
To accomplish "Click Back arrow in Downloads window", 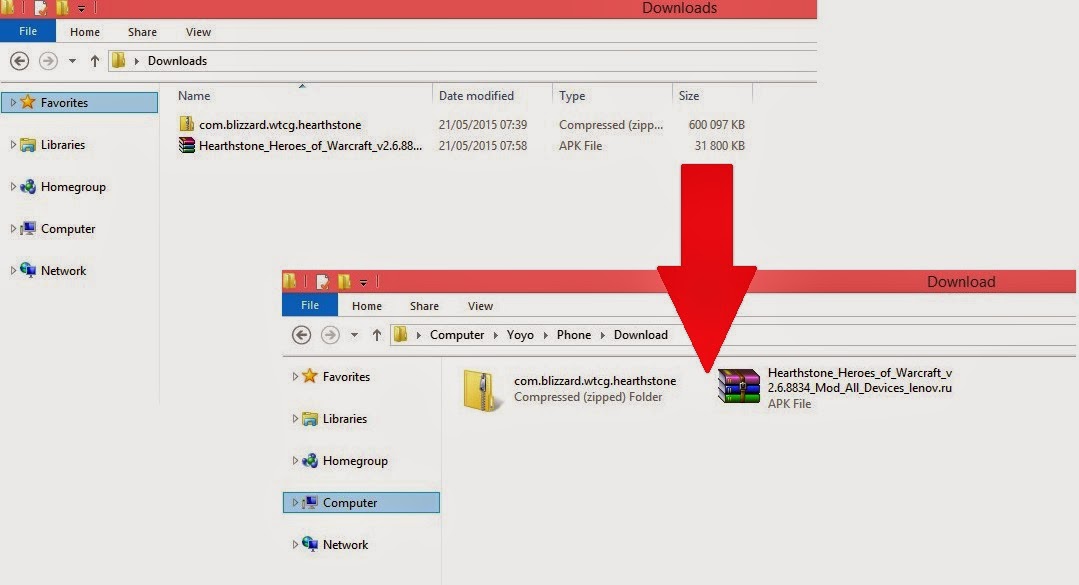I will click(19, 61).
